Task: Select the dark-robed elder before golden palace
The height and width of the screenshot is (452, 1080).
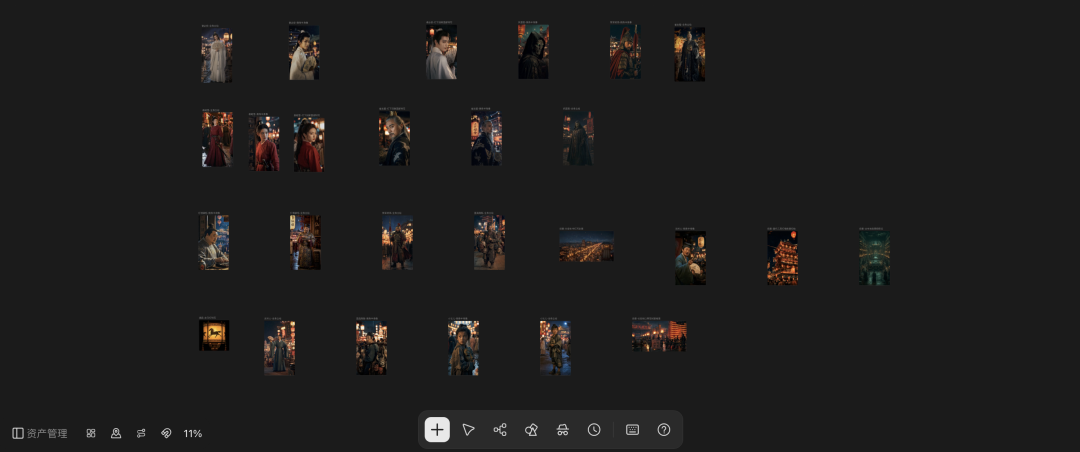Action: (689, 54)
